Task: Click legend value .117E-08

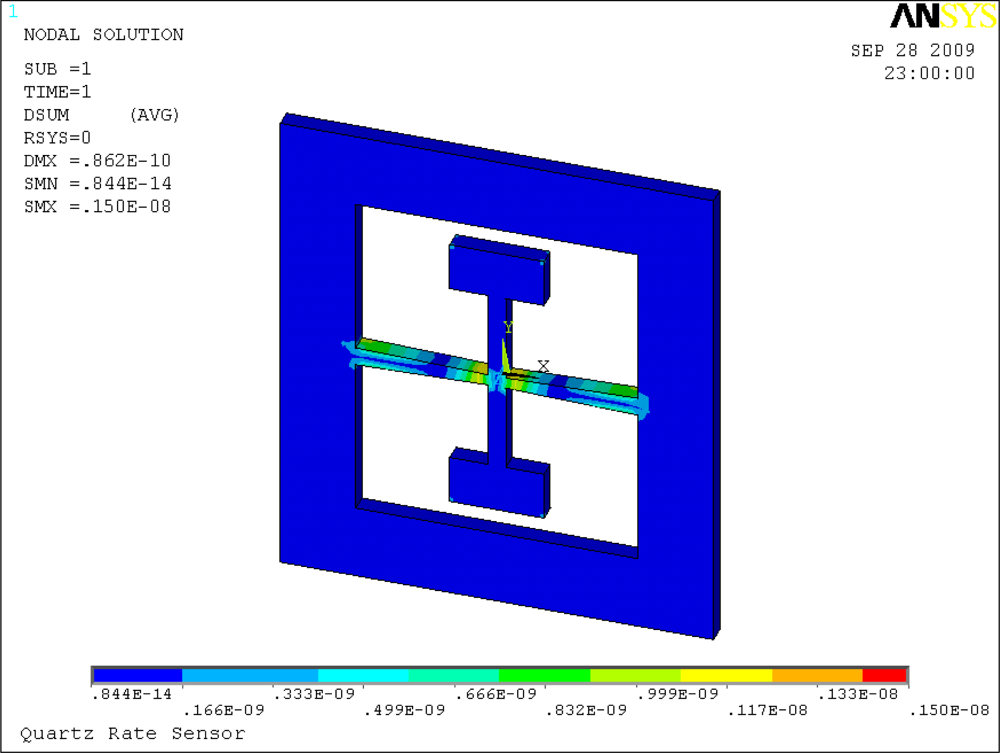Action: pyautogui.click(x=768, y=710)
